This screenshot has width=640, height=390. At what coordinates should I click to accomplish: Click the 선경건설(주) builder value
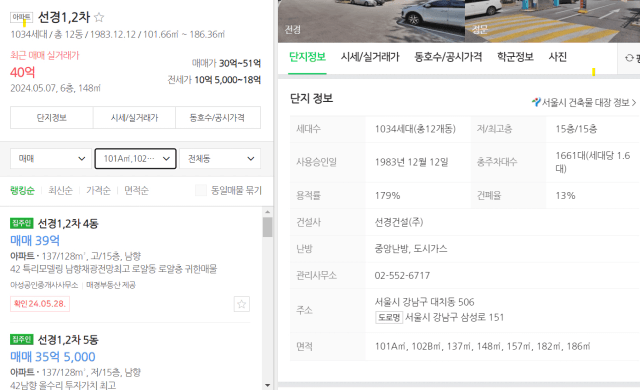[x=399, y=222]
